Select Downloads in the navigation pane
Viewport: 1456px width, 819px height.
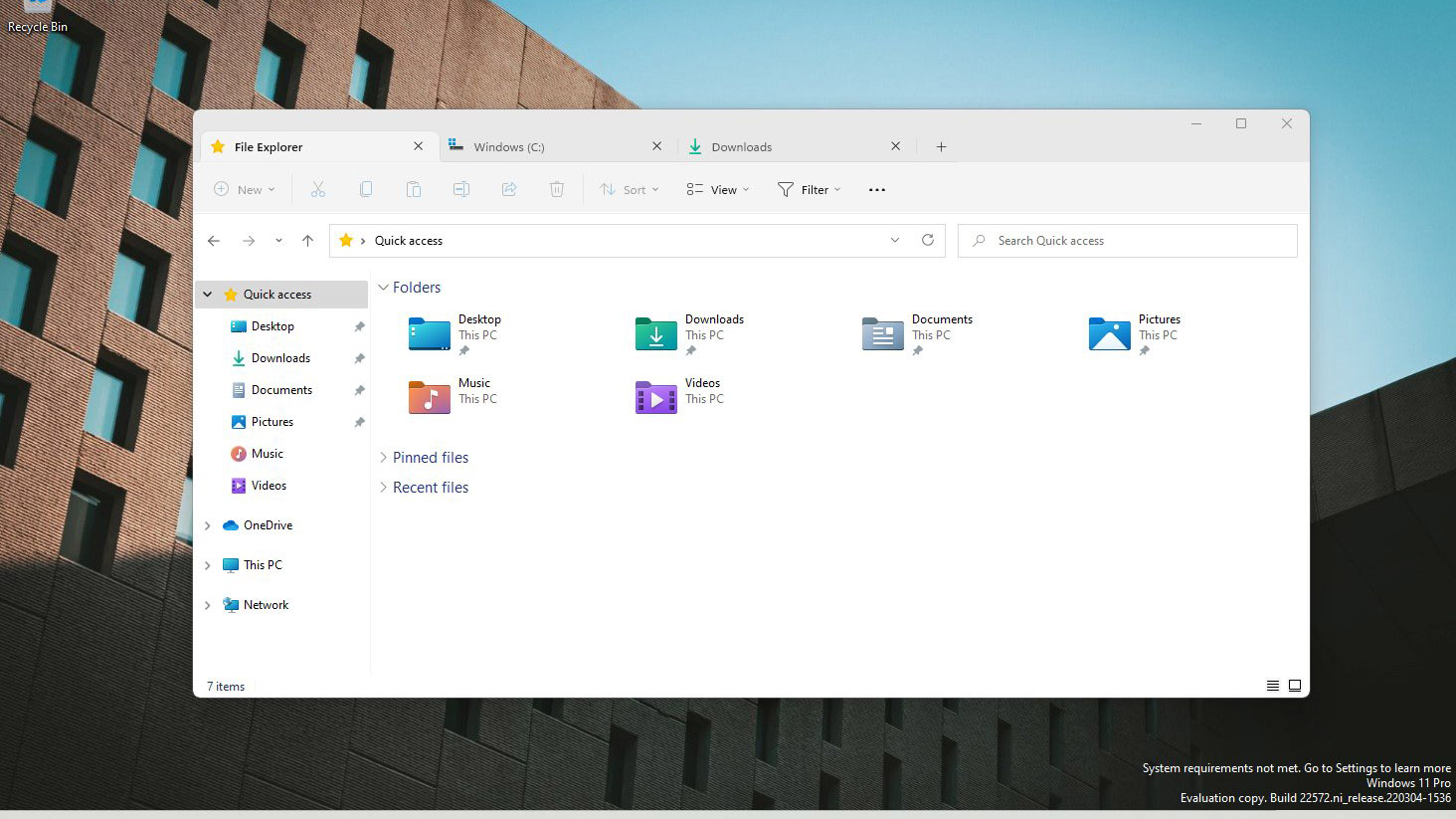pyautogui.click(x=280, y=358)
